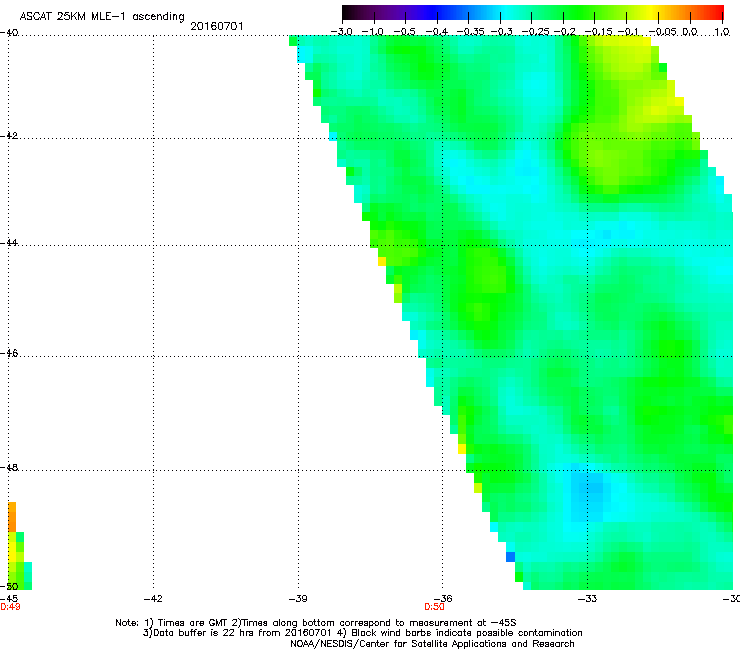Click the longitude label -36
740x650 pixels.
[443, 599]
